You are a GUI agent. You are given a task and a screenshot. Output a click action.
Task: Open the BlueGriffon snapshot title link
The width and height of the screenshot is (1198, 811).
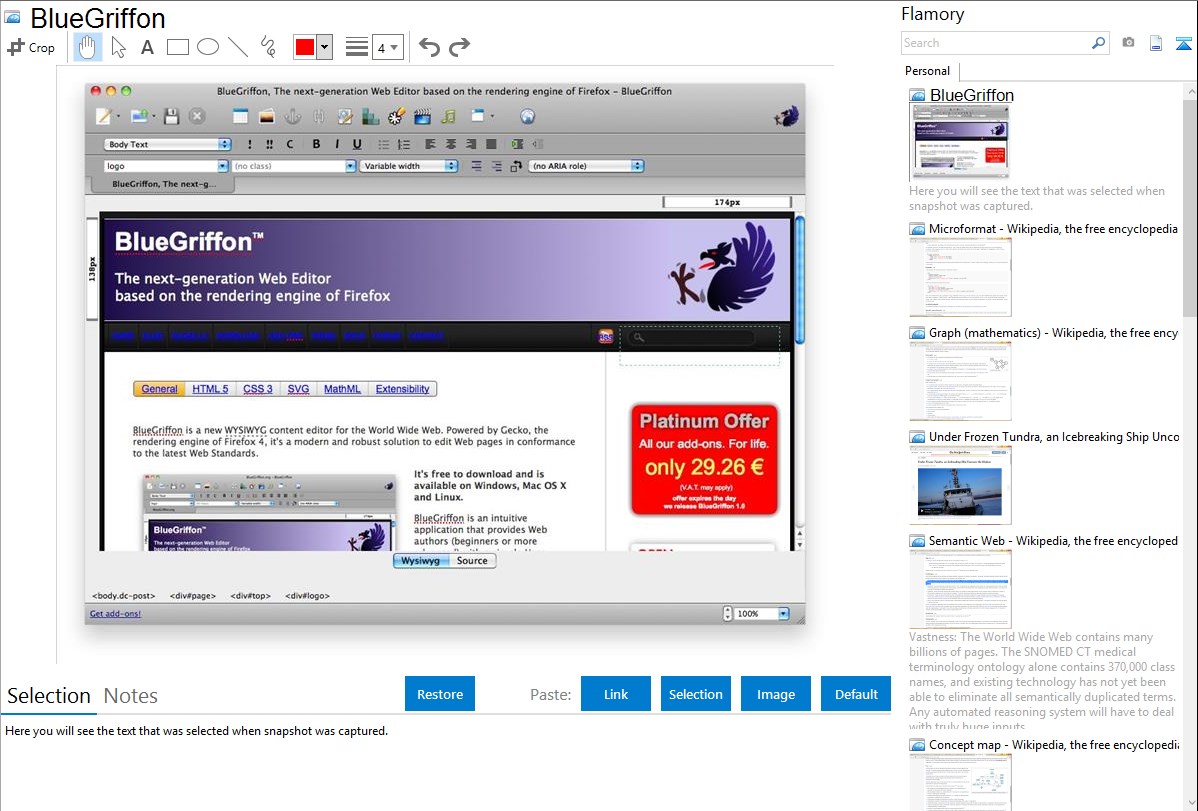point(972,96)
